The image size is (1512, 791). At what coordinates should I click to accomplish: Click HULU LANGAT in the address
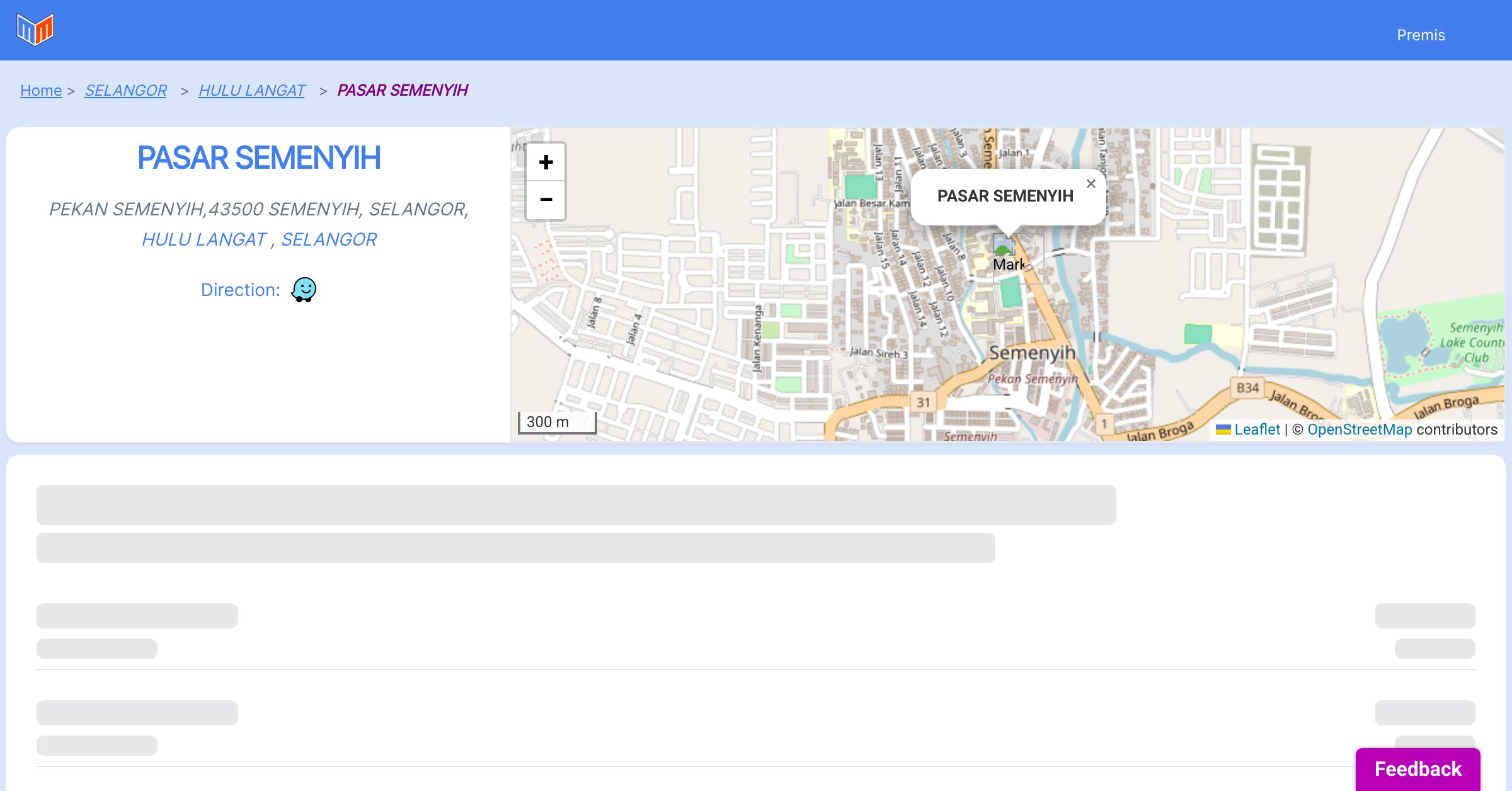click(x=204, y=239)
